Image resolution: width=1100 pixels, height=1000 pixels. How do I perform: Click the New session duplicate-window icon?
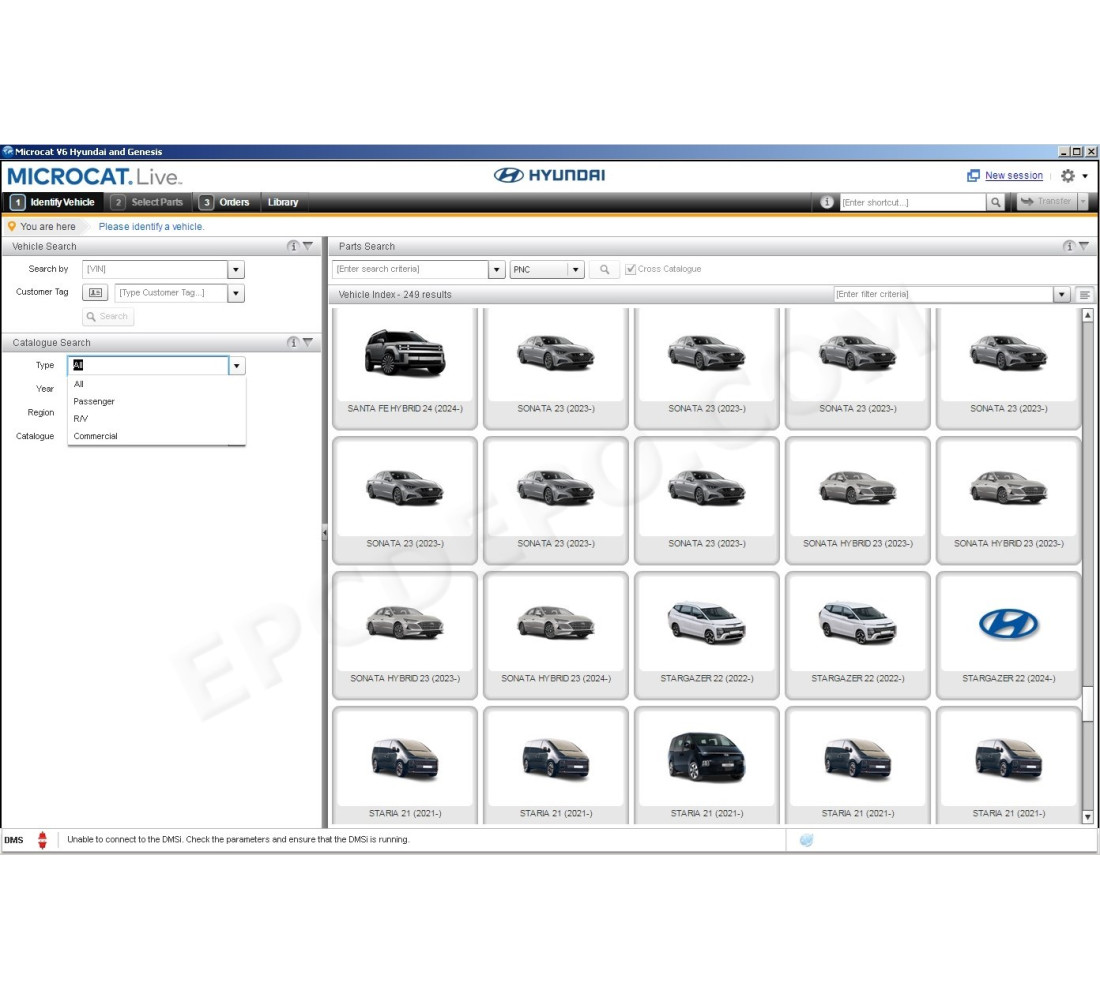(x=974, y=175)
